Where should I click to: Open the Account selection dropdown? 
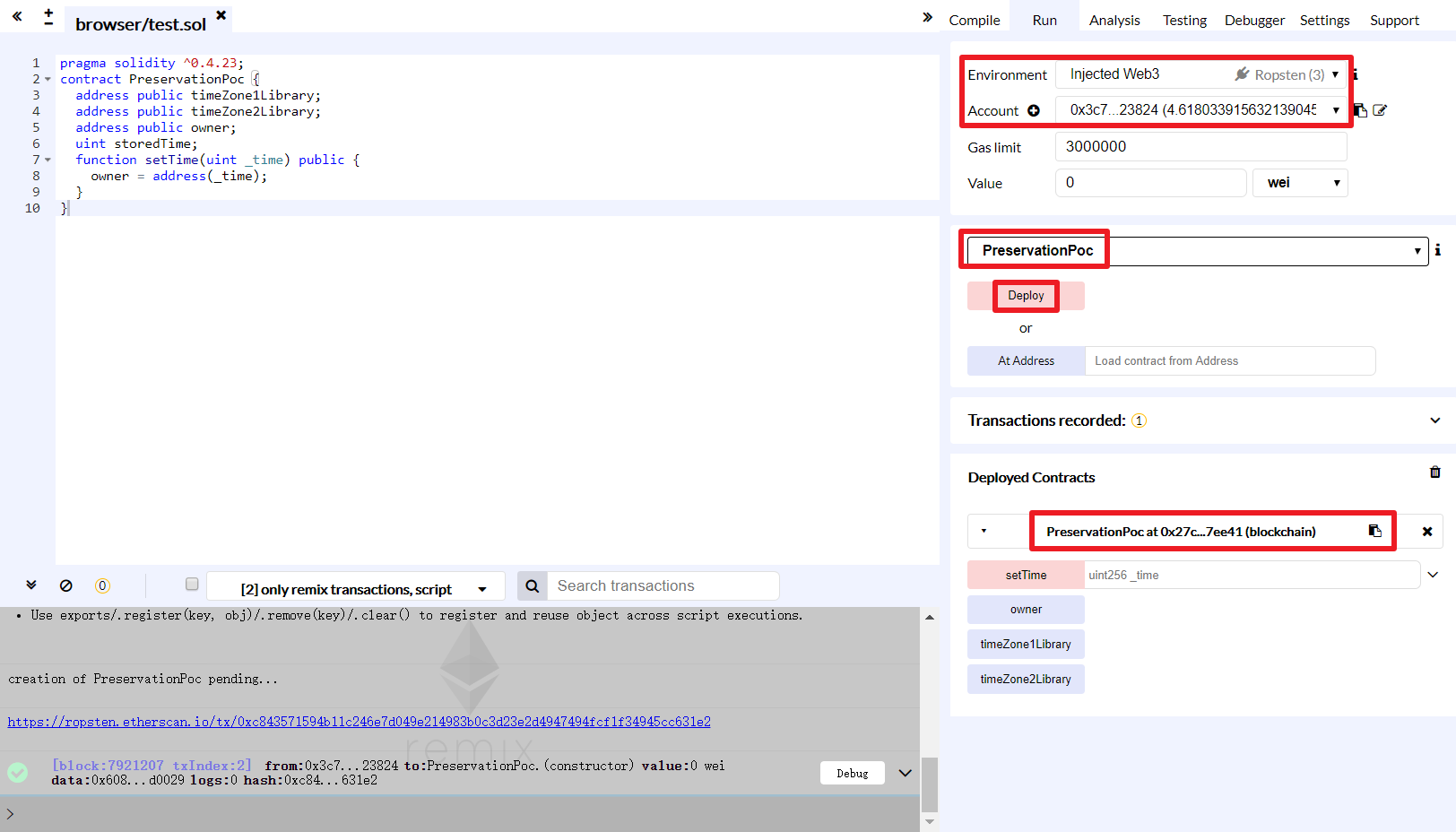1201,110
